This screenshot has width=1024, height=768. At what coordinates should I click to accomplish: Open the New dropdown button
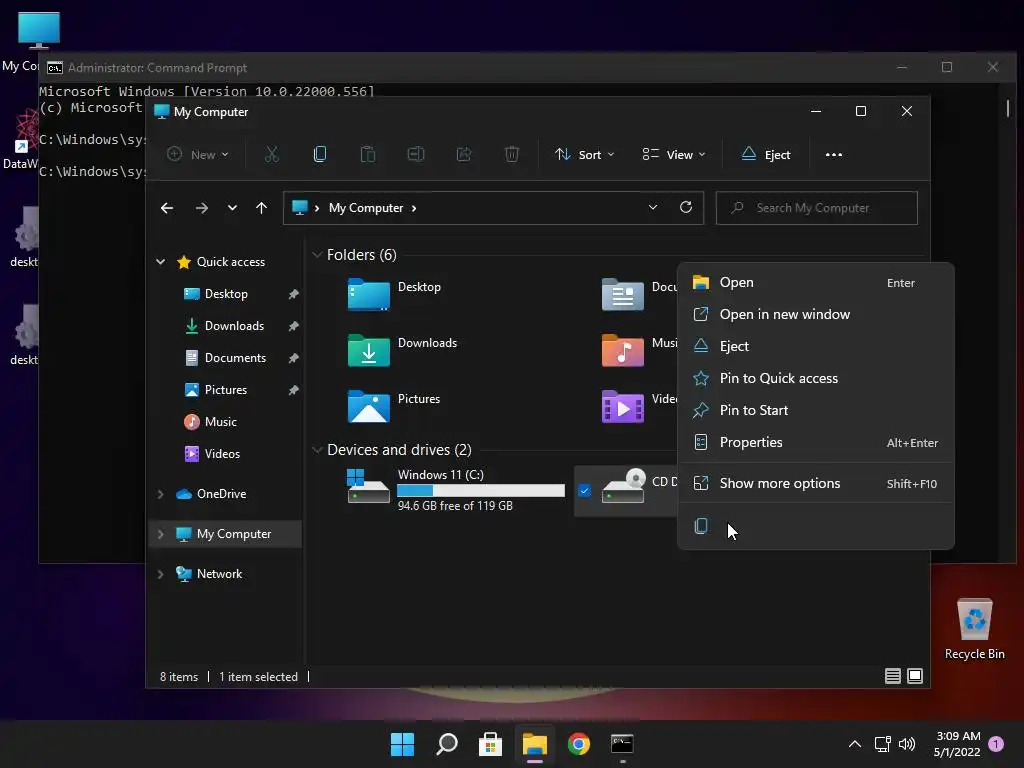coord(197,155)
